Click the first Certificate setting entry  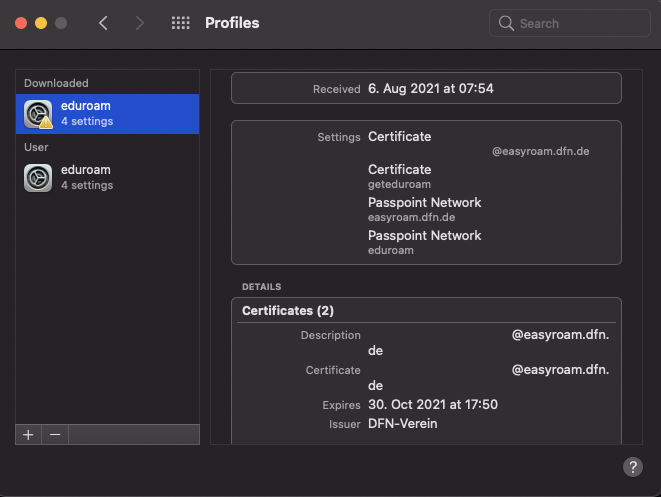pos(400,137)
